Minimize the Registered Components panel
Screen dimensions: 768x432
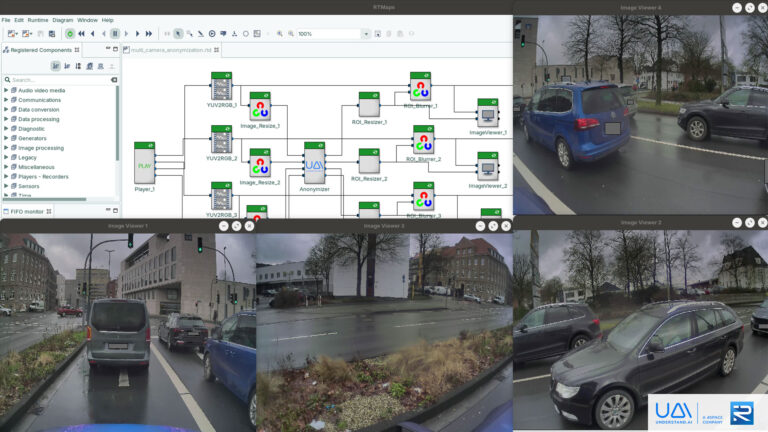coord(108,49)
